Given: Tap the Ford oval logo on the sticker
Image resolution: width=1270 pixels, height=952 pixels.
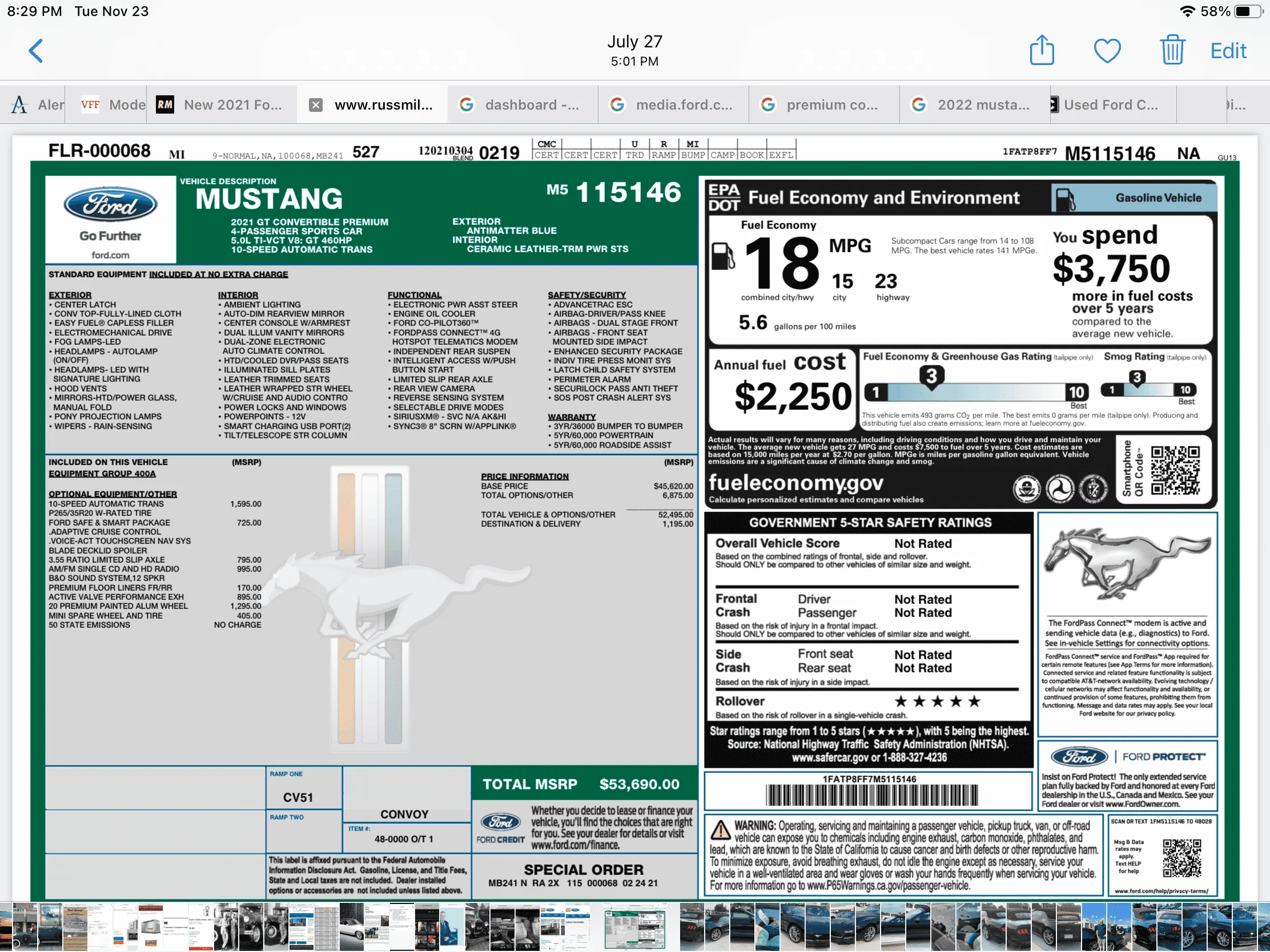Looking at the screenshot, I should tap(110, 204).
